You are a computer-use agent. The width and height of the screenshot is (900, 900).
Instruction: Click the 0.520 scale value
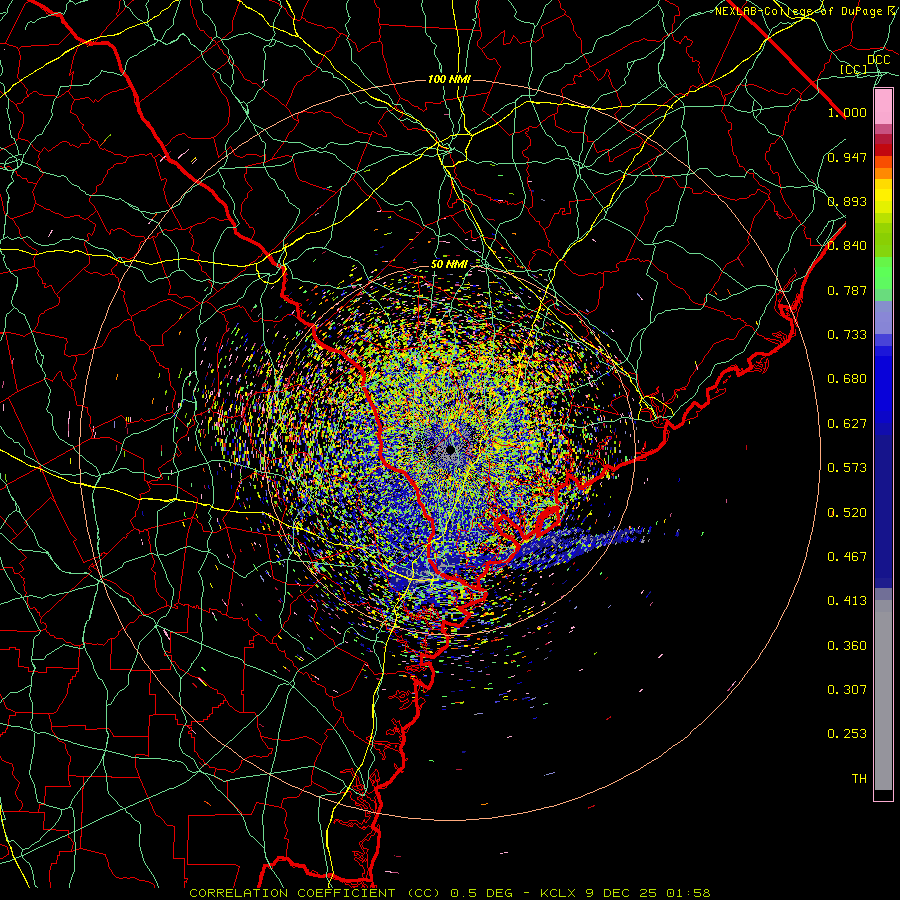847,513
